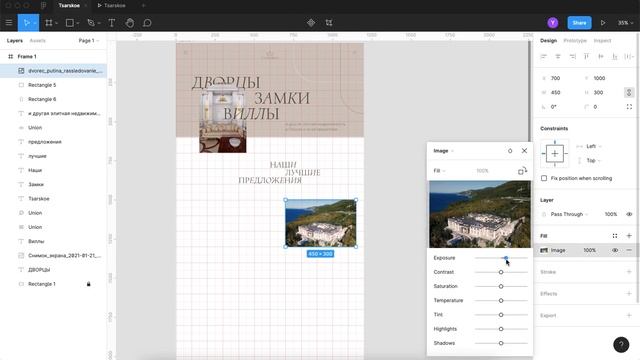
Task: Click the Create component icon
Action: coord(311,23)
